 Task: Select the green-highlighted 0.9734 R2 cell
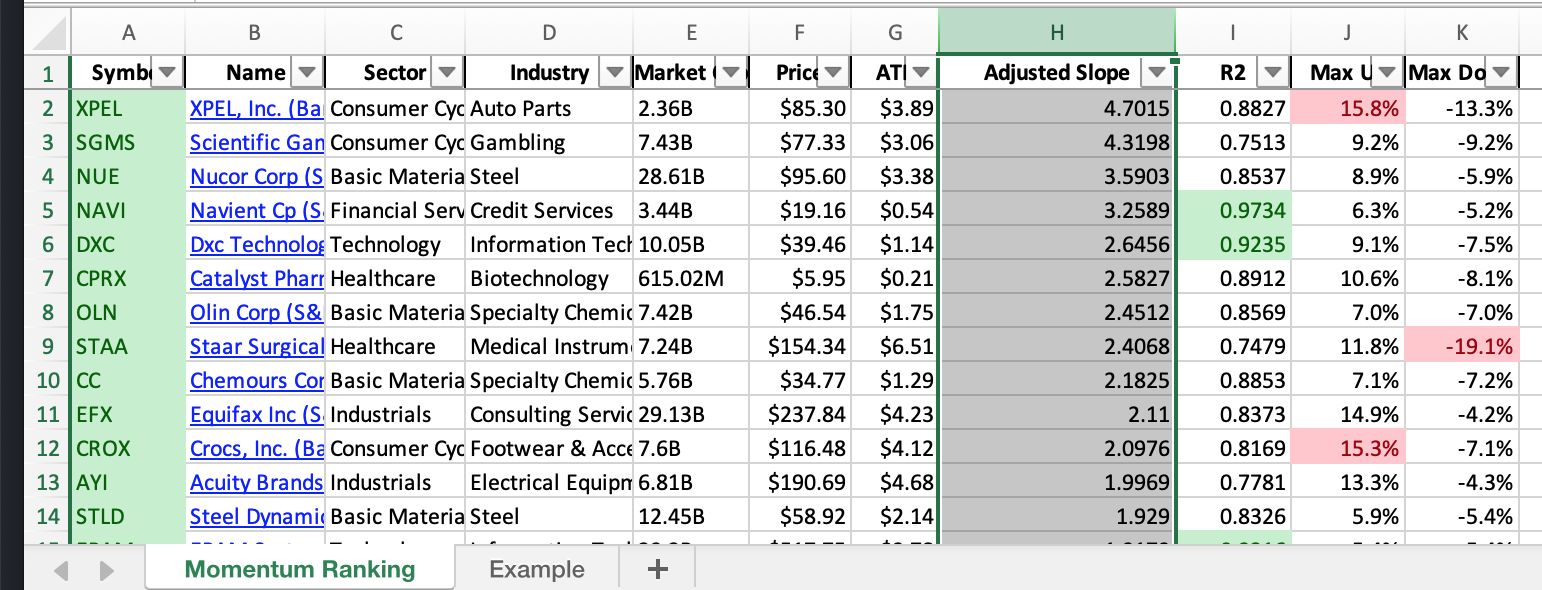(x=1233, y=210)
